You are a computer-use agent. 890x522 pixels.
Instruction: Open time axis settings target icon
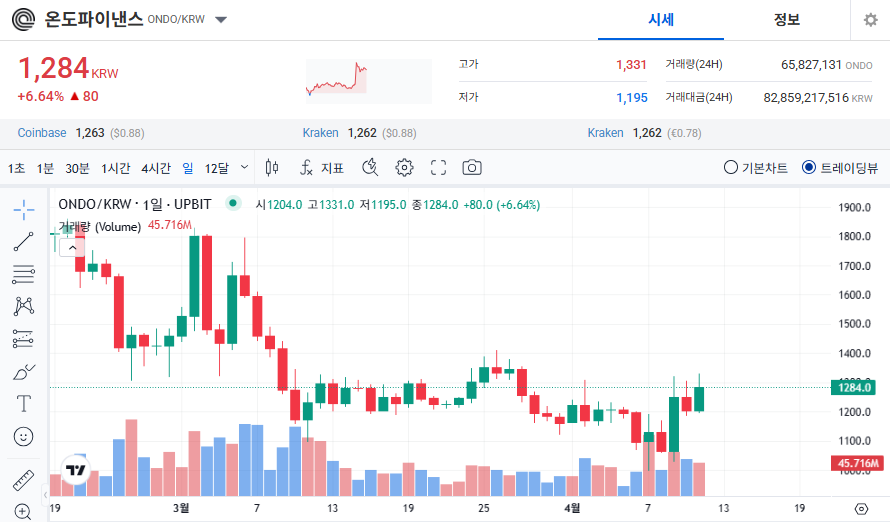point(861,508)
